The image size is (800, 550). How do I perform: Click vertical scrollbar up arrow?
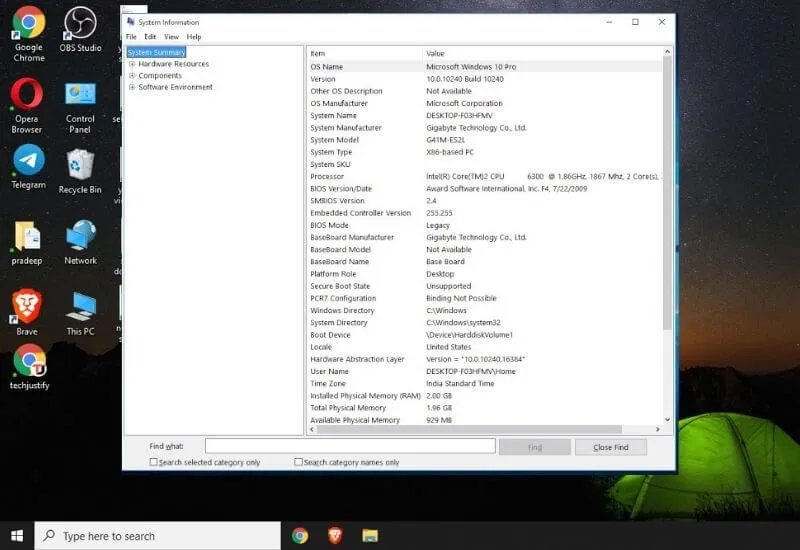coord(667,52)
